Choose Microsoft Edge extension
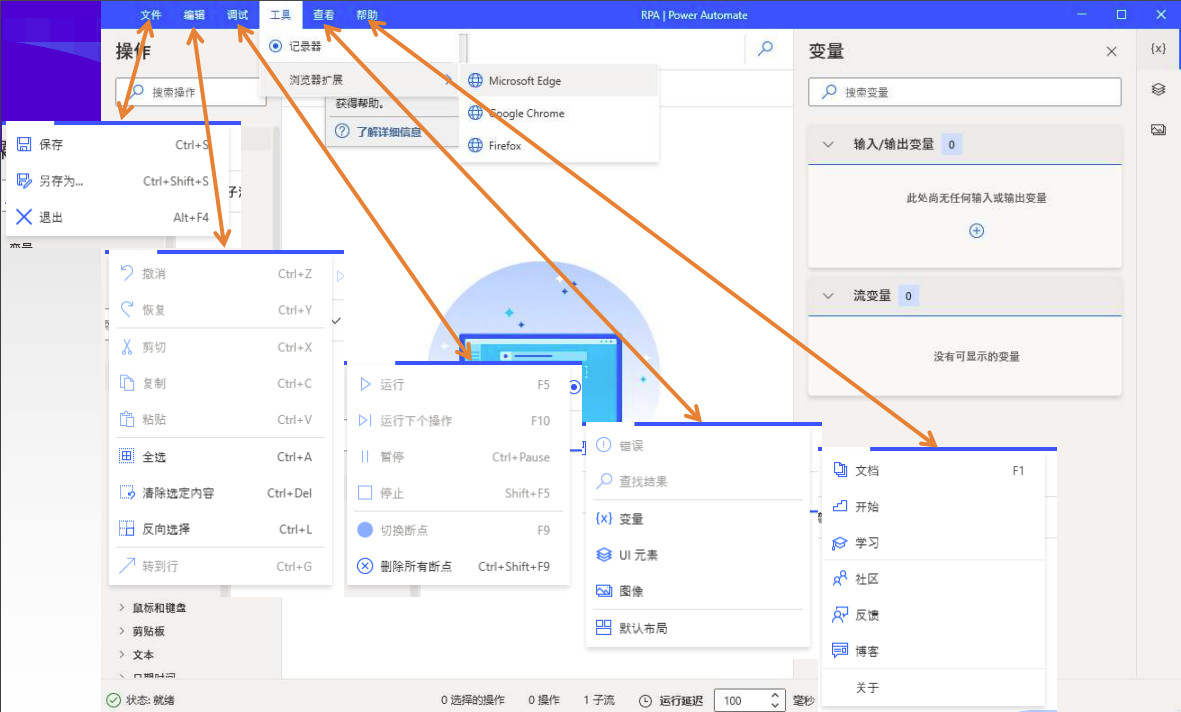 560,81
